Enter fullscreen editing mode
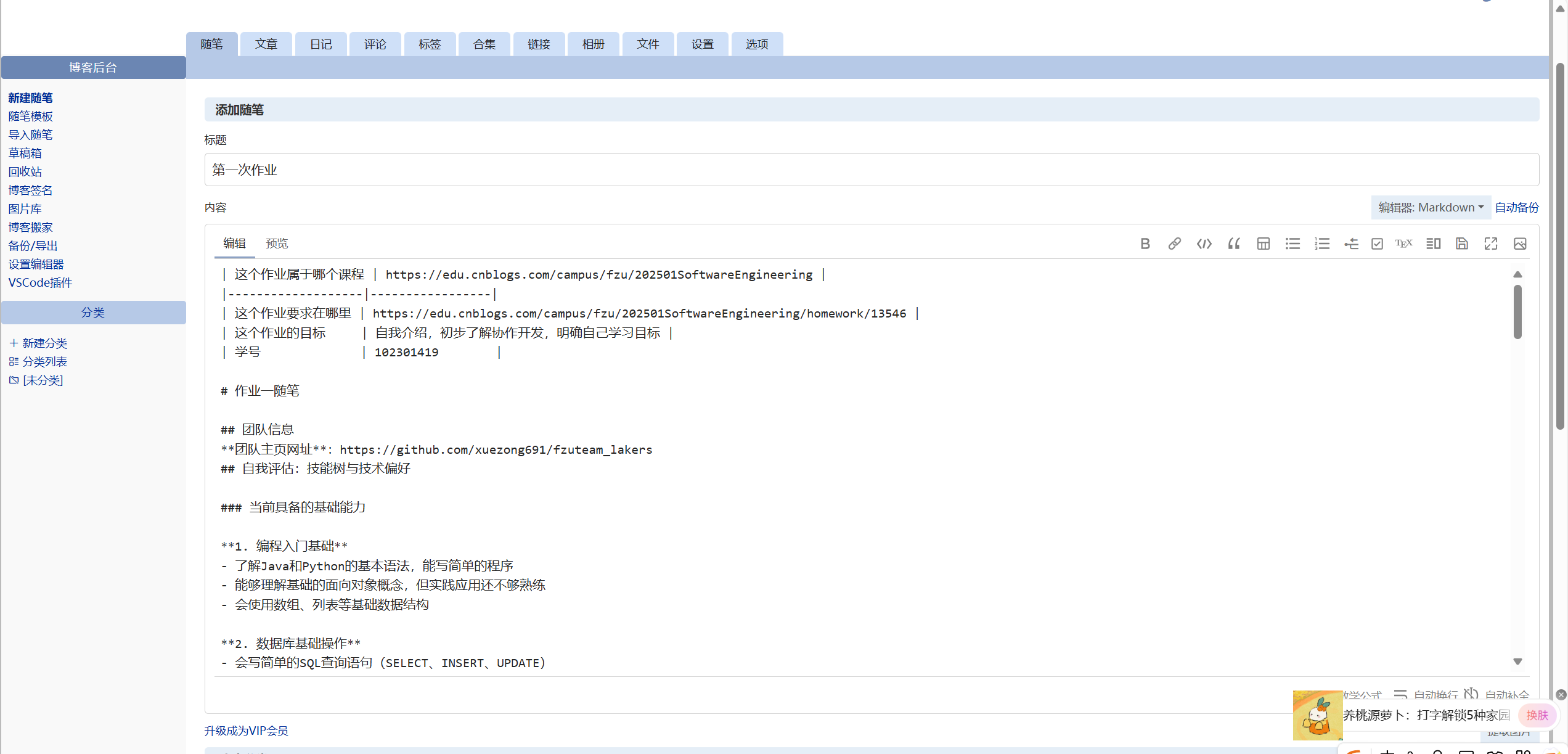This screenshot has height=754, width=1568. (1490, 244)
